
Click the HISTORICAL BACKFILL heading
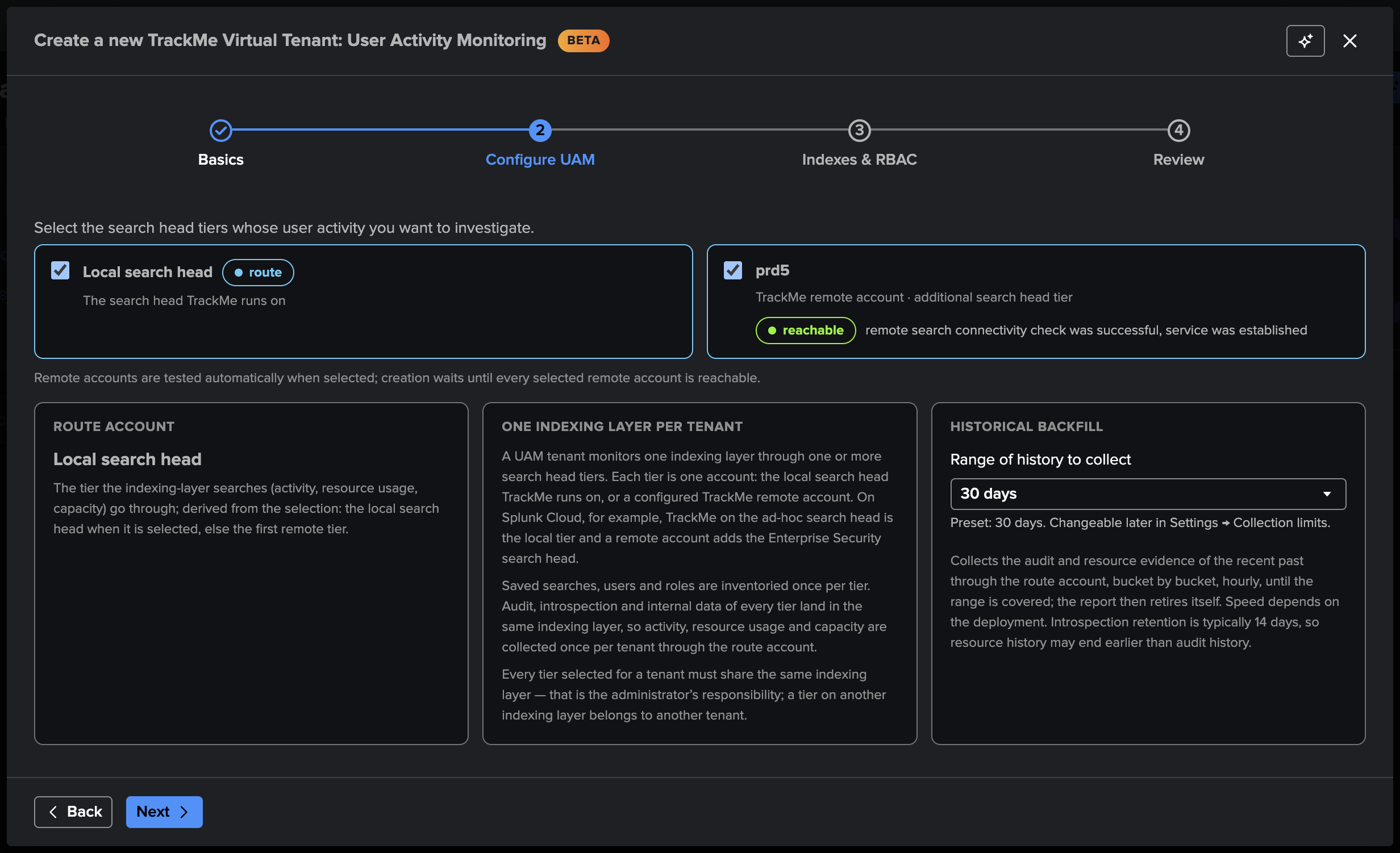click(1027, 427)
